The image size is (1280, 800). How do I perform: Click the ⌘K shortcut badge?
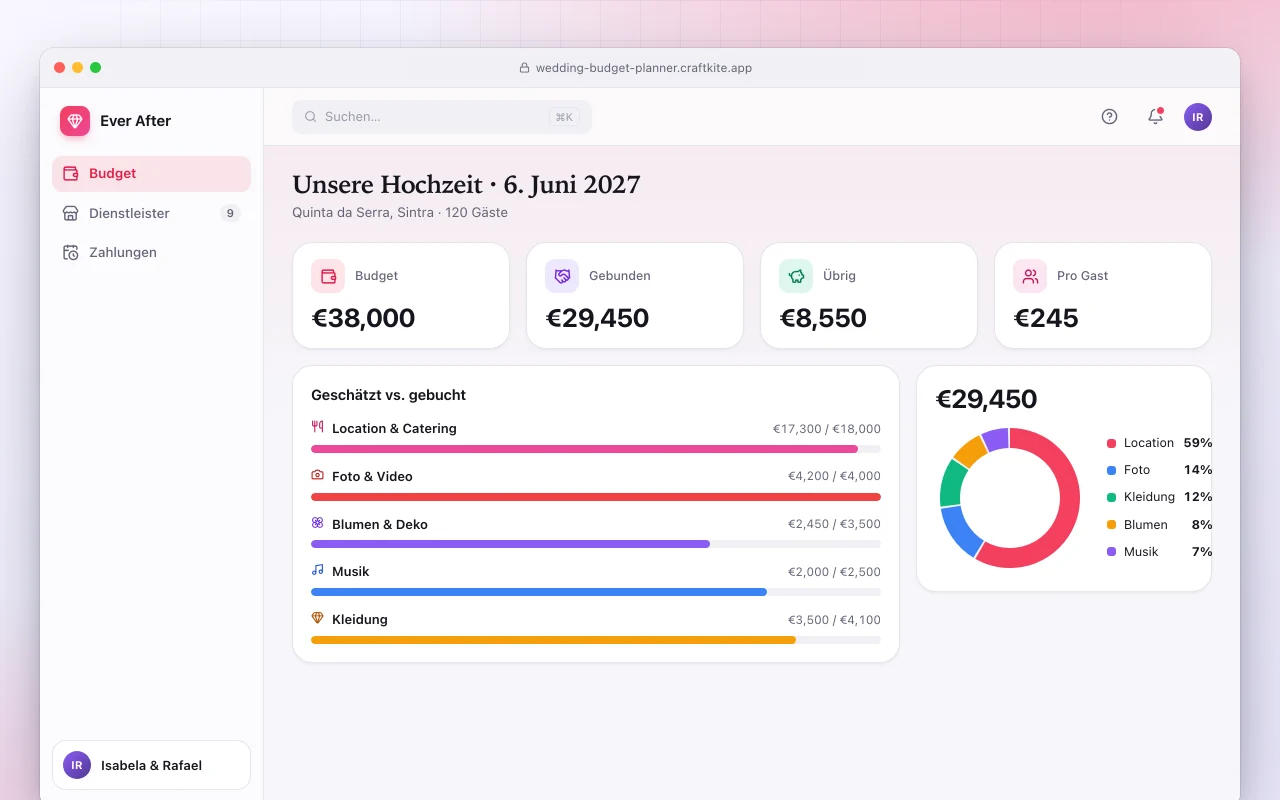click(x=564, y=117)
